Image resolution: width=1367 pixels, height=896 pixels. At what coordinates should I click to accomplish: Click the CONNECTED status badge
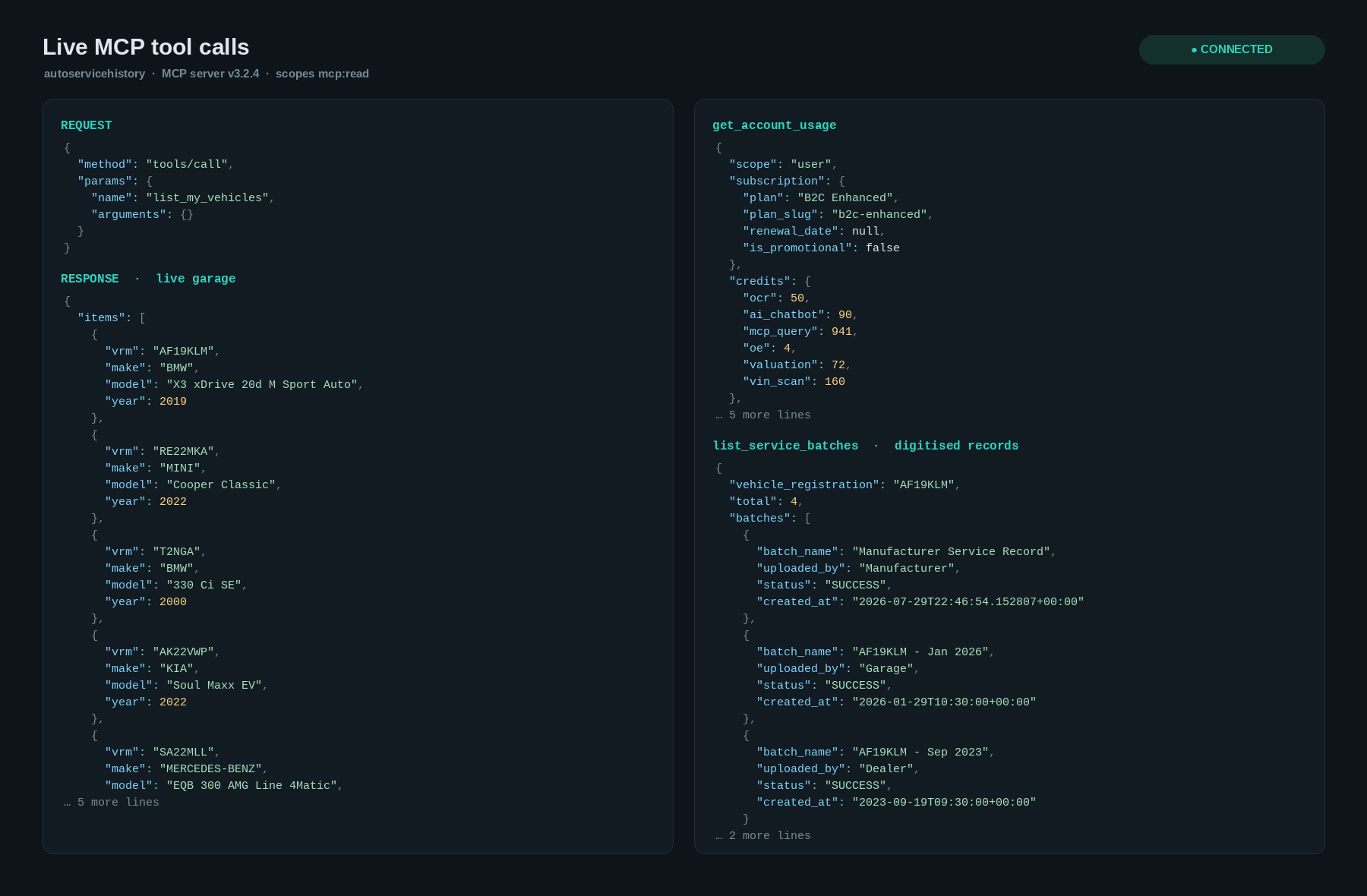coord(1232,49)
